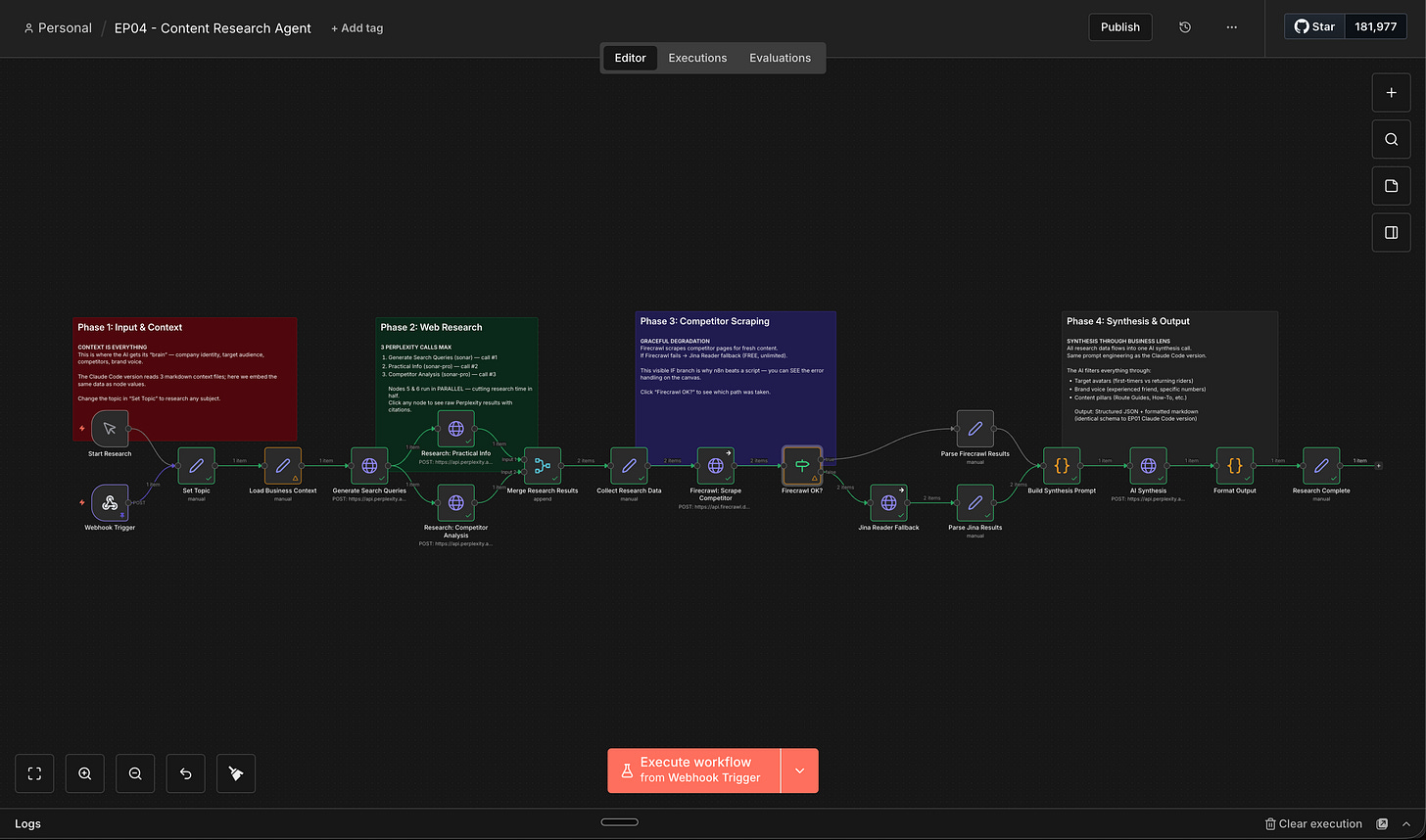Select the Parse Jina Results node
The height and width of the screenshot is (840, 1426).
click(974, 502)
